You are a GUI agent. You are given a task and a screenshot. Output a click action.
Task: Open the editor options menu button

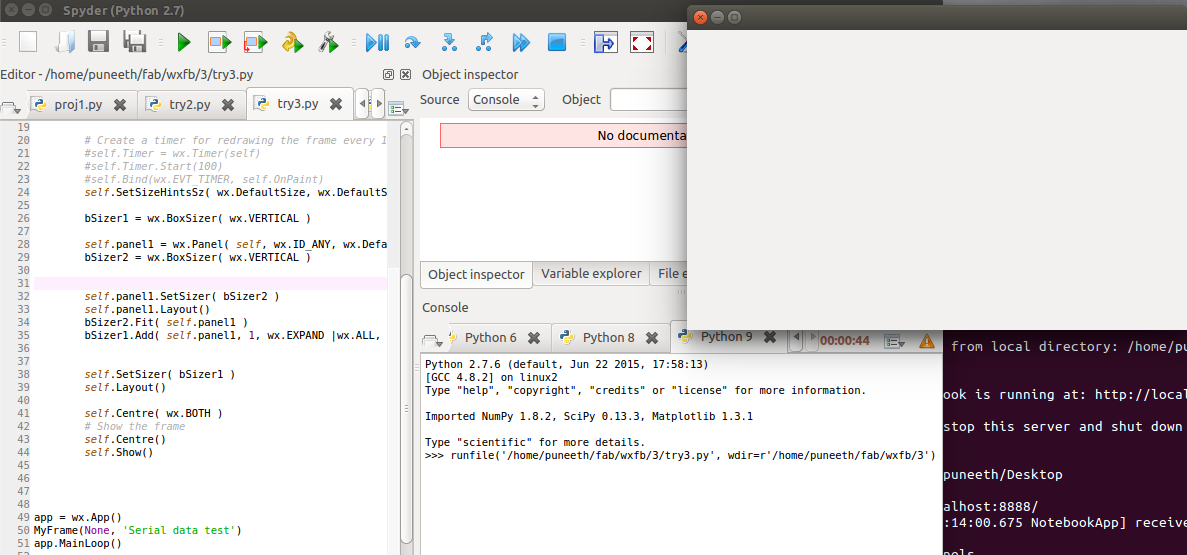click(x=397, y=108)
